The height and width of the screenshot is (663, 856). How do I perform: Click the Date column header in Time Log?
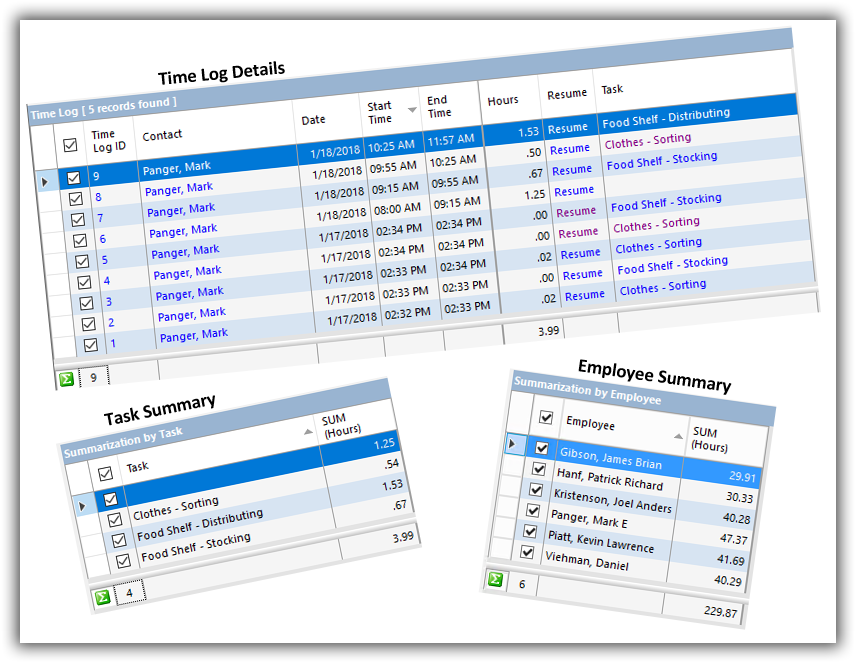[313, 120]
